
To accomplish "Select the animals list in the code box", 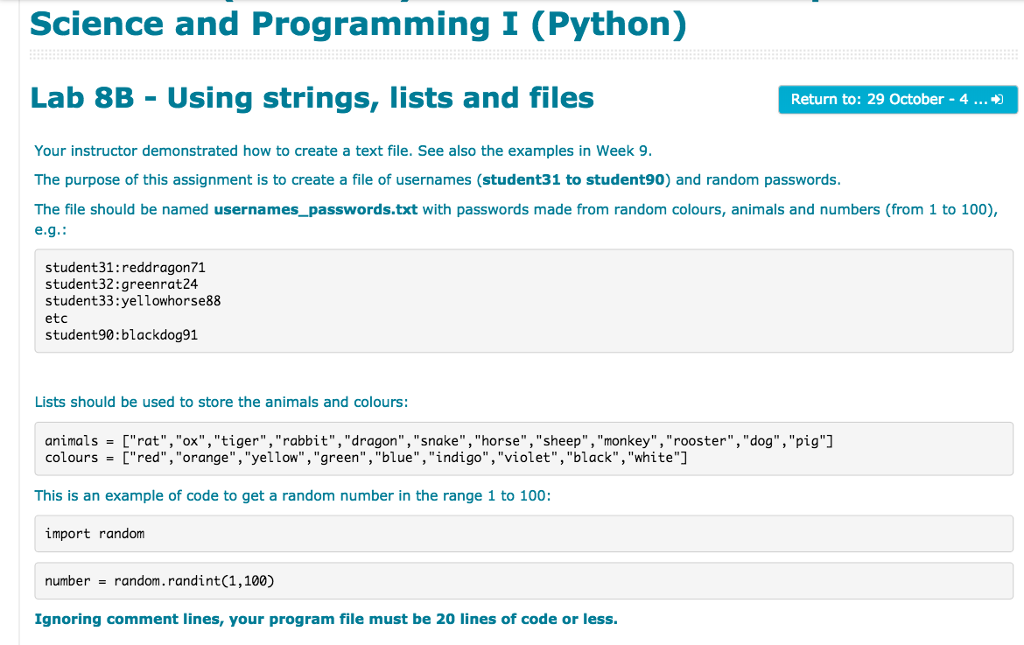I will coord(437,439).
